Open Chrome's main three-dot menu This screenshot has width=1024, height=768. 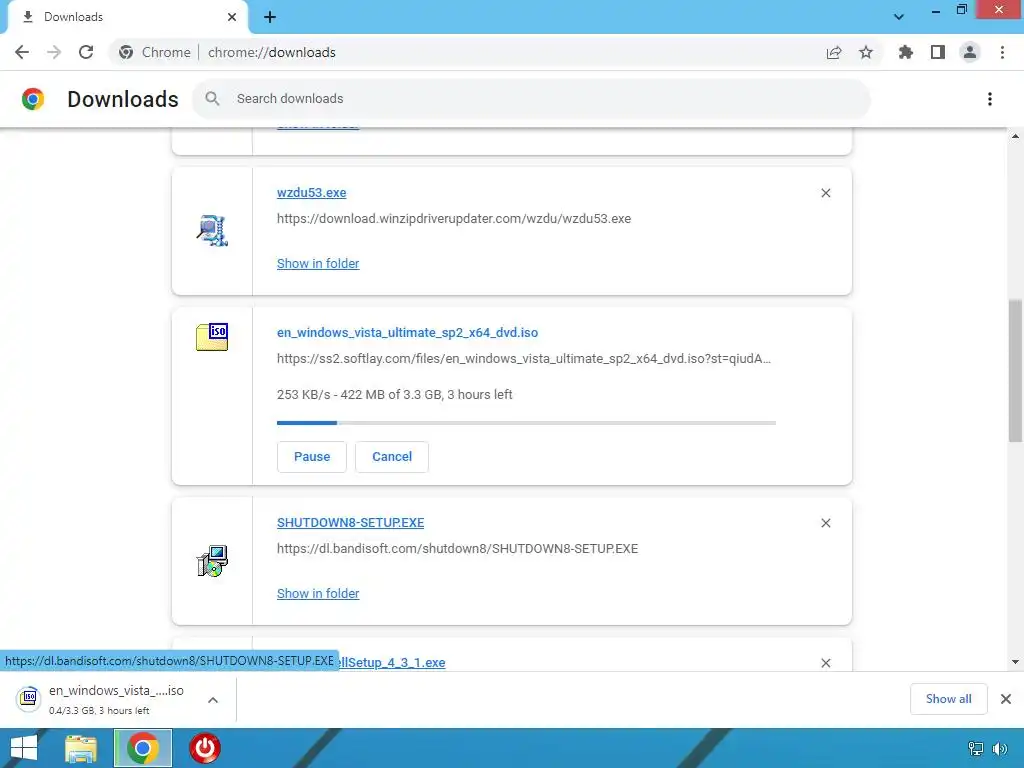click(x=1002, y=52)
